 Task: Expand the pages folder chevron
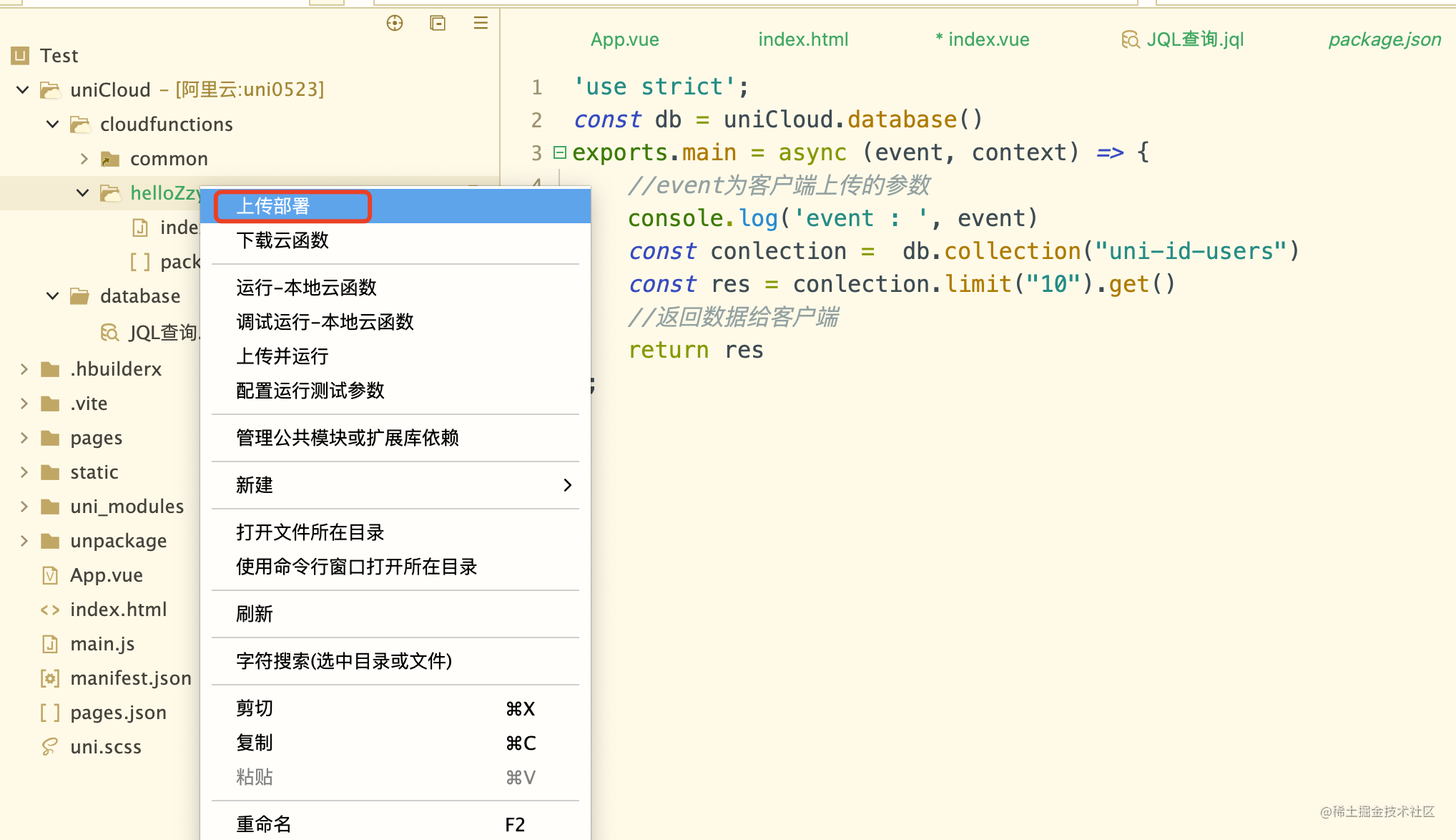point(24,438)
